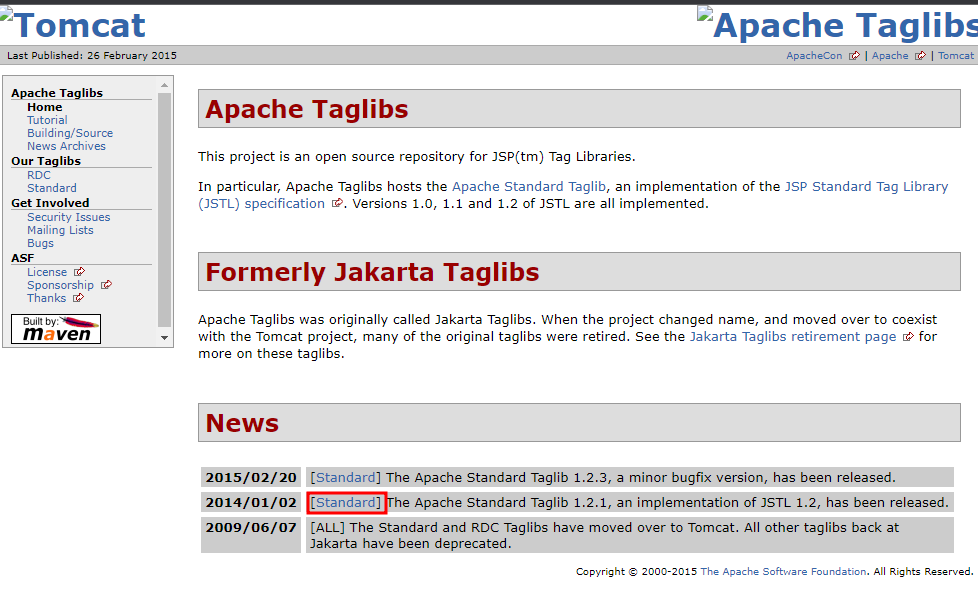Click external icon next to License

79,272
